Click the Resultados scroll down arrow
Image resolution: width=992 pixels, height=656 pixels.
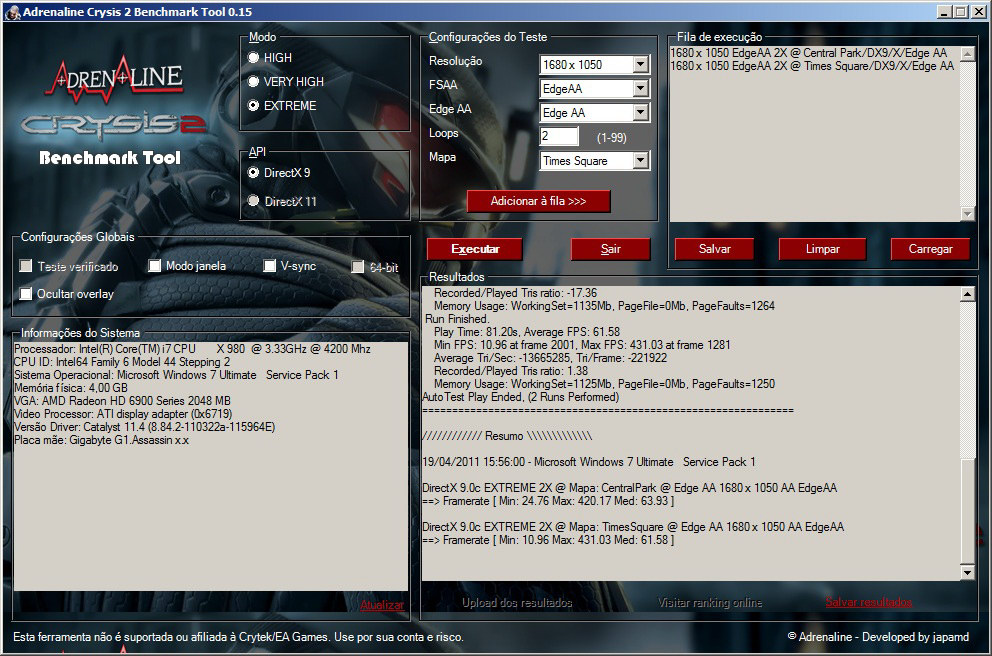coord(967,572)
